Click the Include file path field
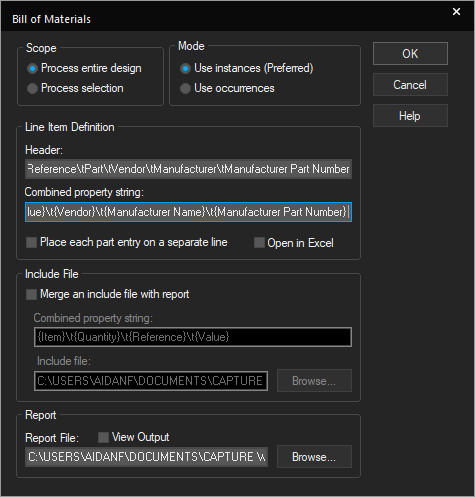 151,381
